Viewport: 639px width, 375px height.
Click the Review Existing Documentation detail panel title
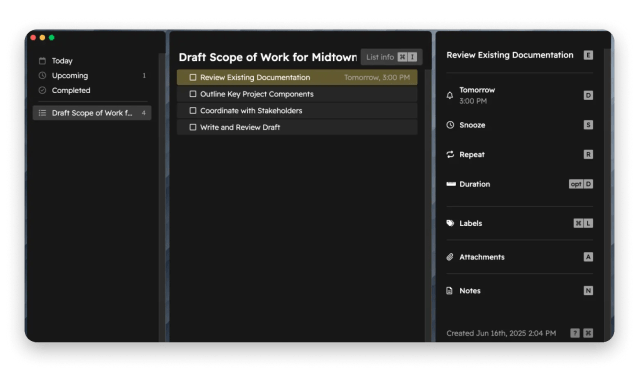click(x=510, y=55)
